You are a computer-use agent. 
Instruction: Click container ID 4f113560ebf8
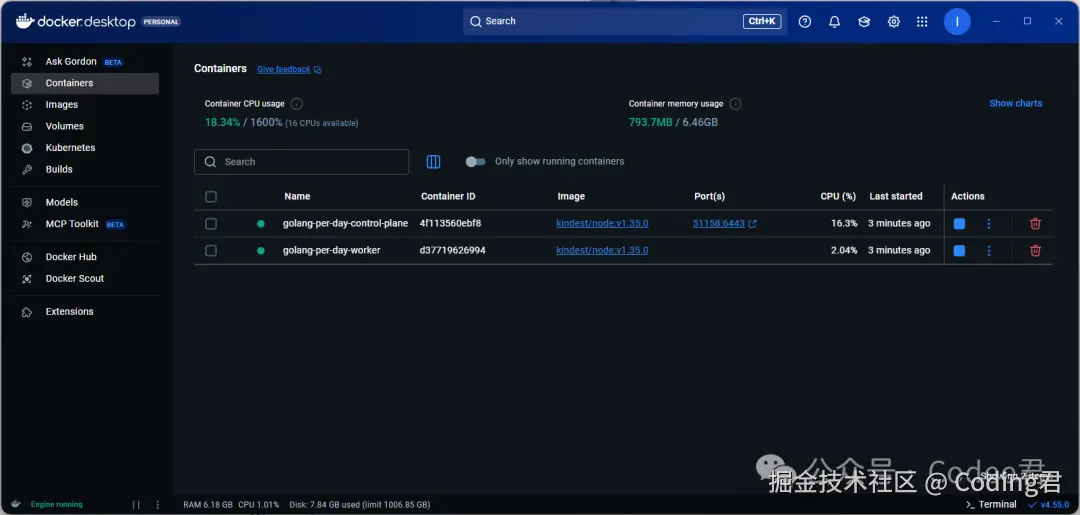point(450,223)
